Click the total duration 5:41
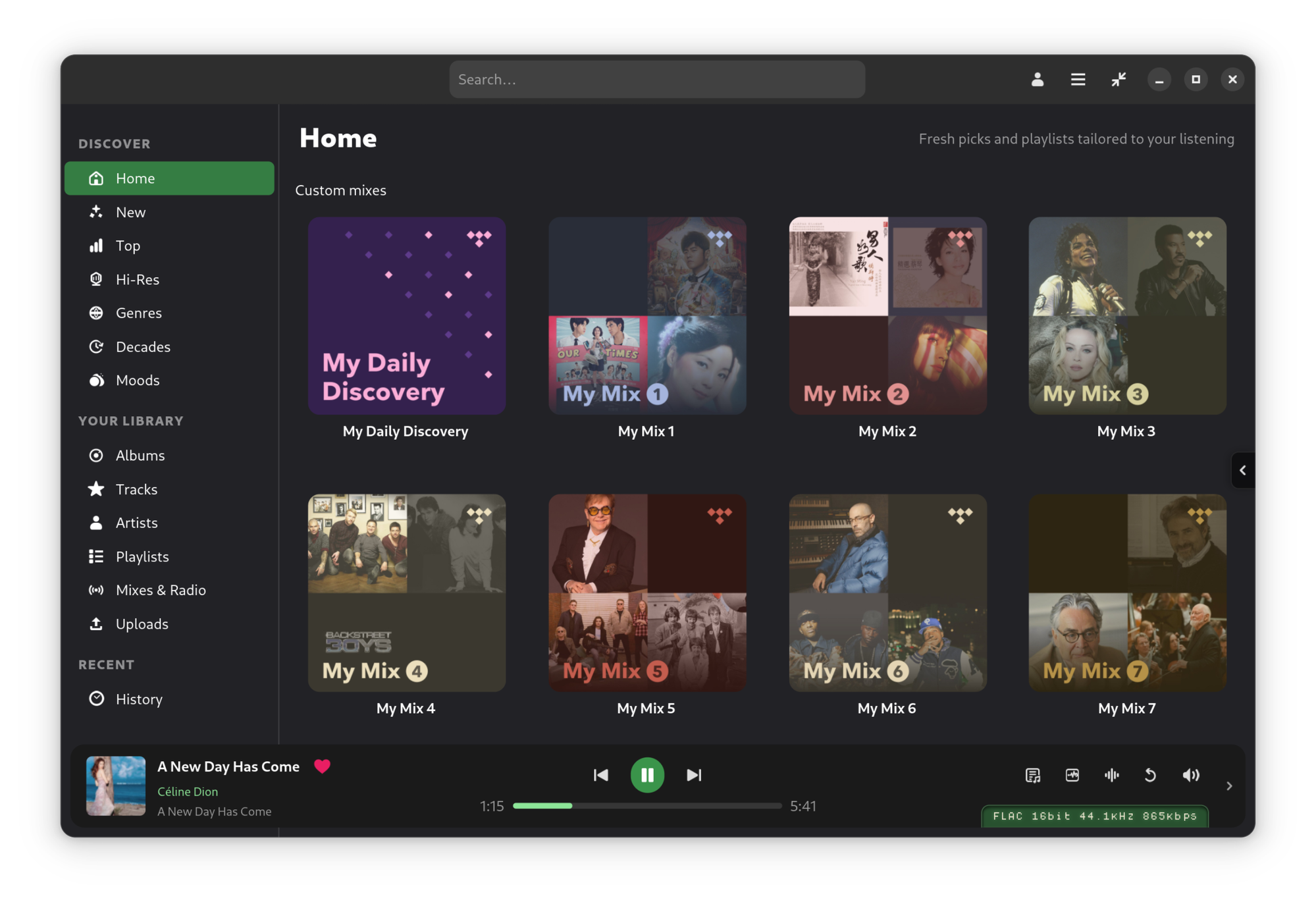Image resolution: width=1316 pixels, height=904 pixels. [x=803, y=807]
